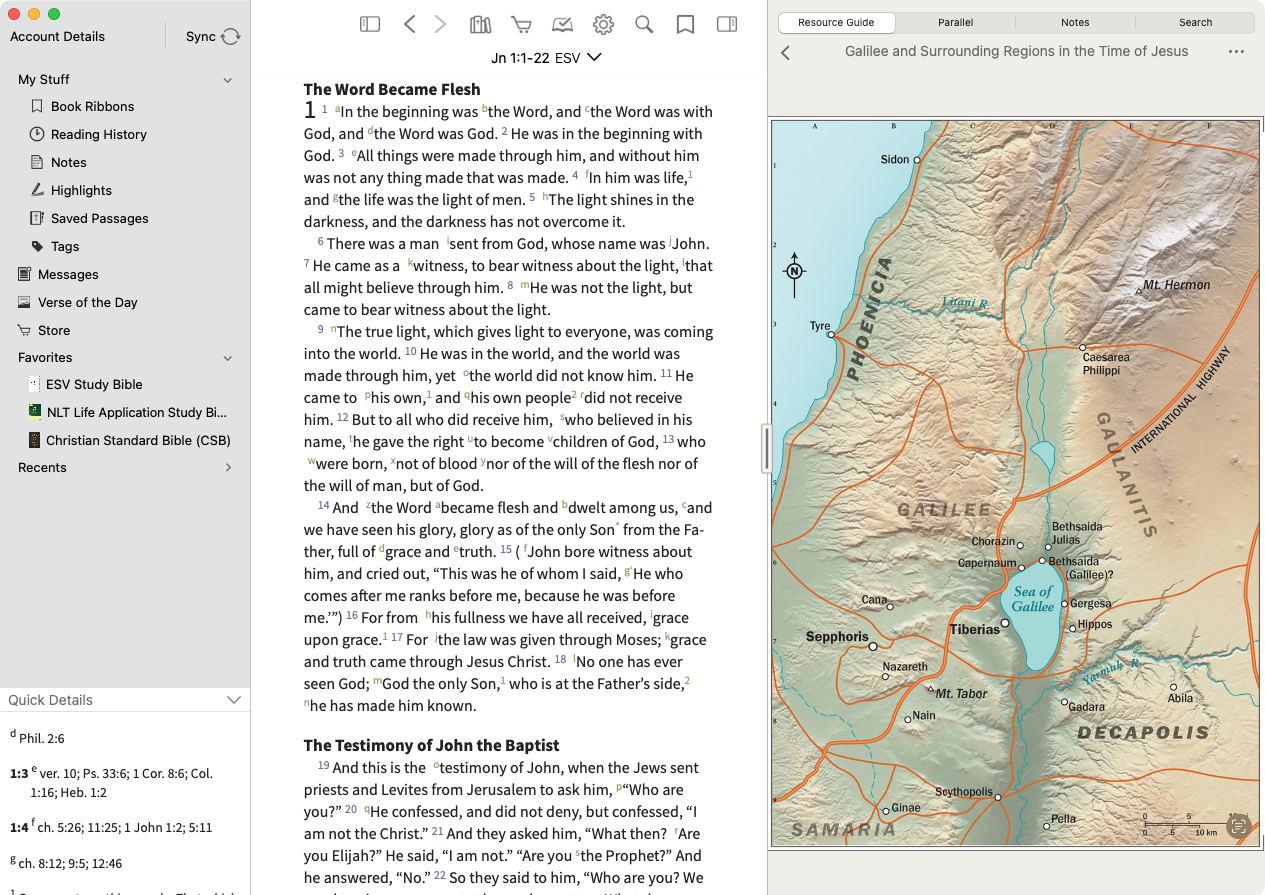The image size is (1265, 895).
Task: Switch to Resource Guide tab
Action: [x=836, y=22]
